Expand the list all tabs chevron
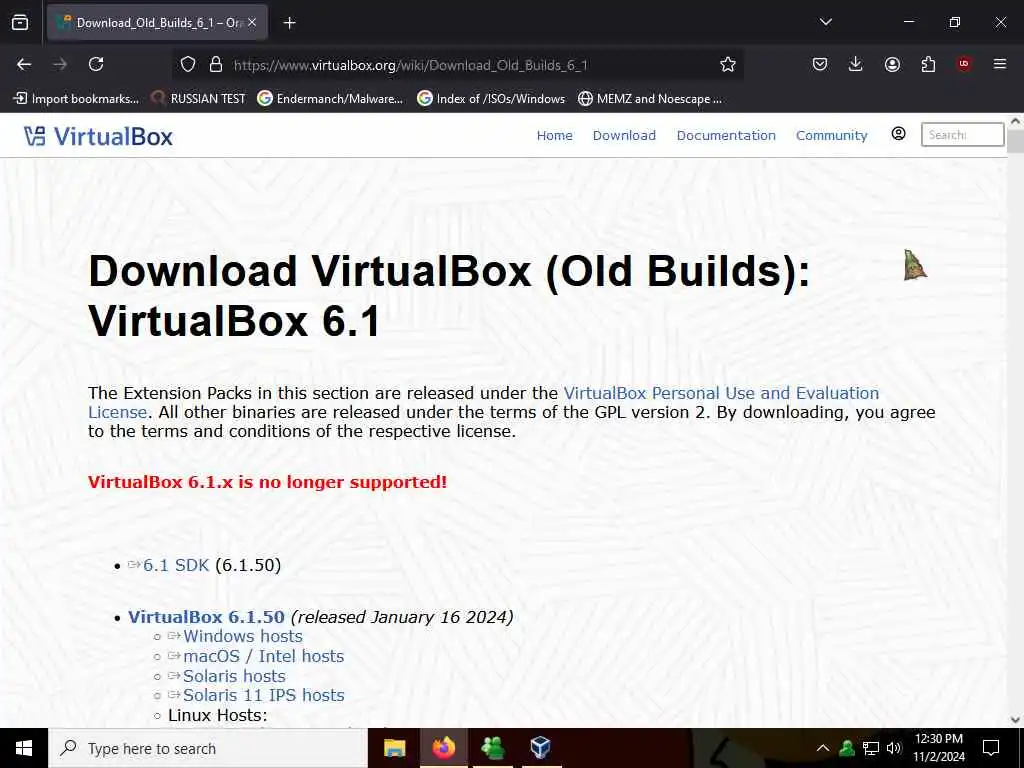Image resolution: width=1024 pixels, height=768 pixels. click(x=825, y=22)
